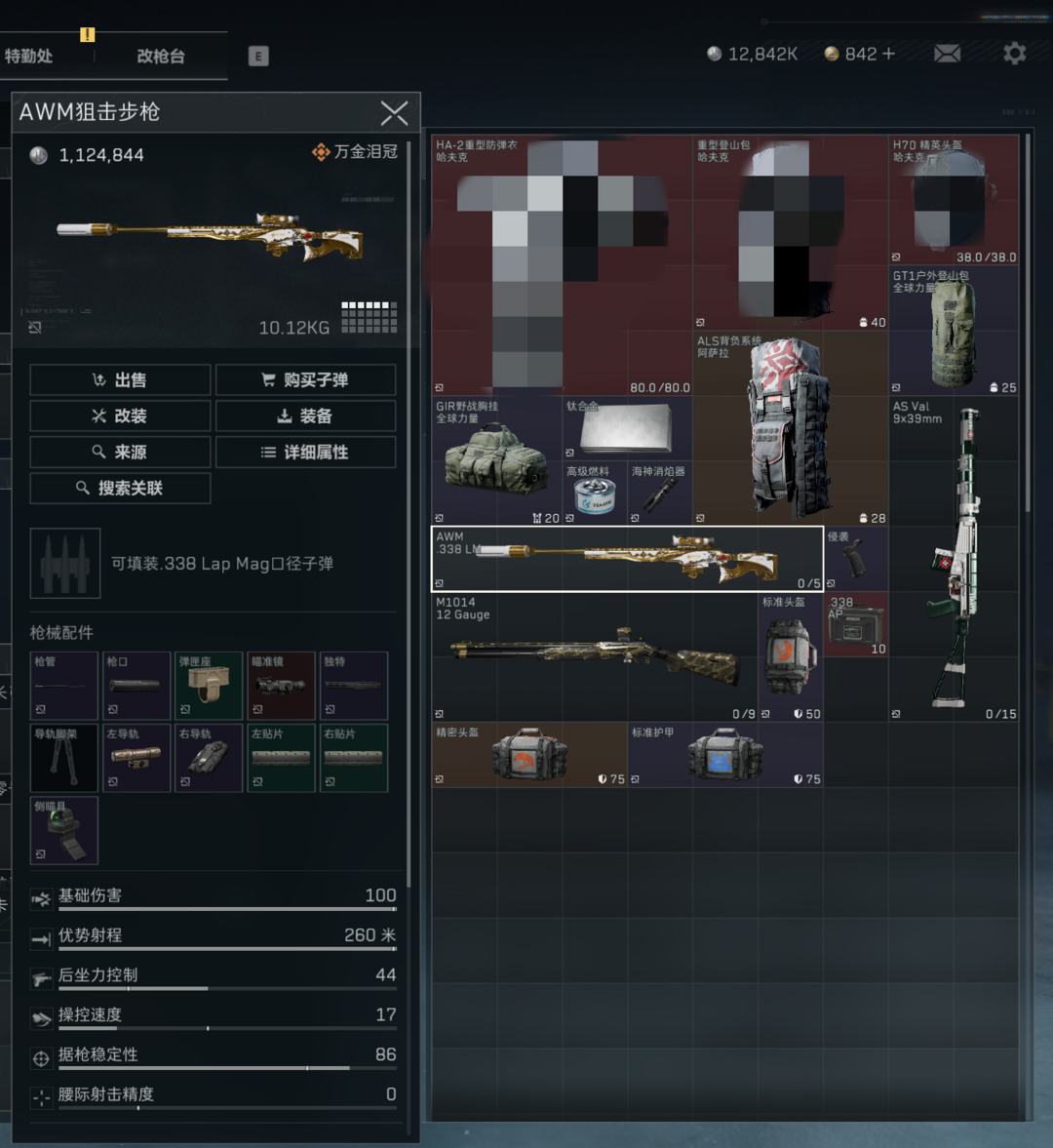The height and width of the screenshot is (1148, 1053).
Task: Select the 枪口 muzzle attachment slot
Action: coord(136,686)
